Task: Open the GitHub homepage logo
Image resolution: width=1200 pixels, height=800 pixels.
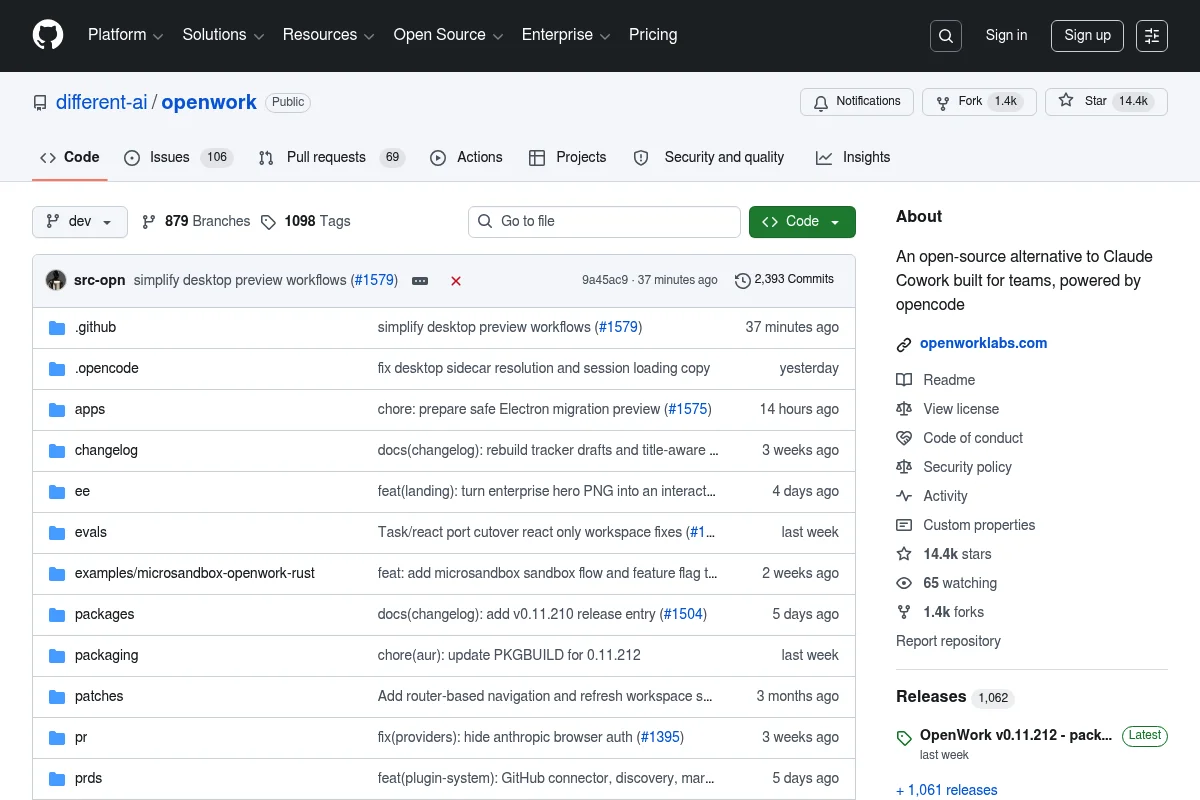Action: 48,35
